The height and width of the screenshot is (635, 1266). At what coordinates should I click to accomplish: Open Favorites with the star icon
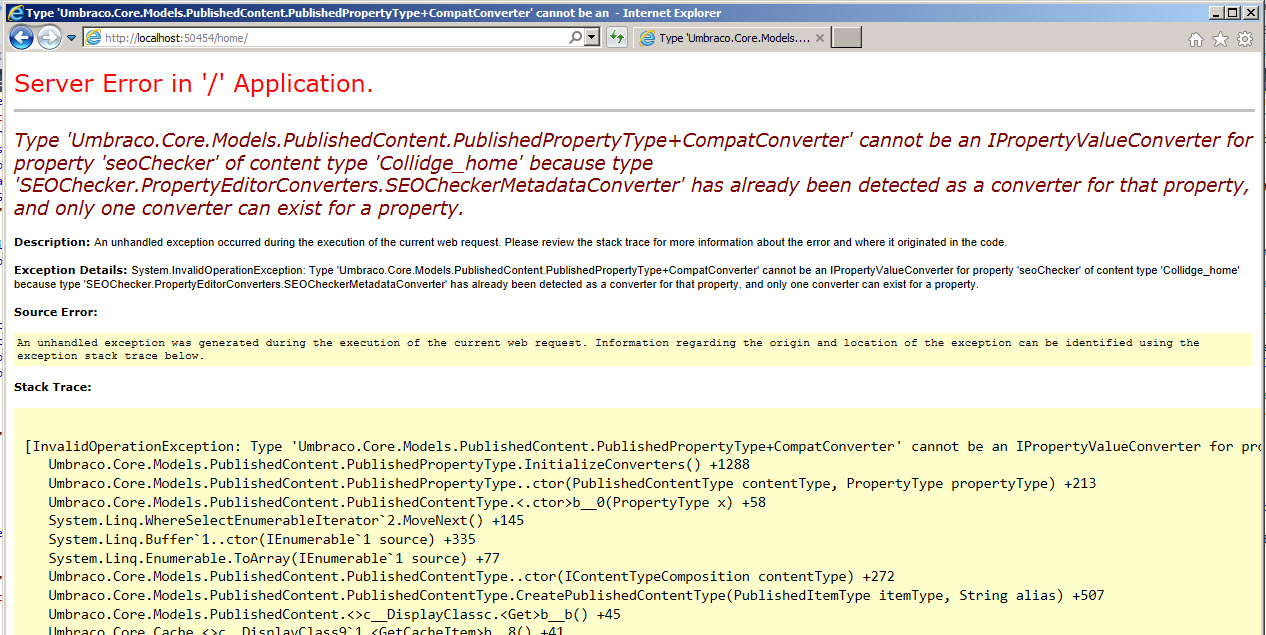tap(1220, 39)
